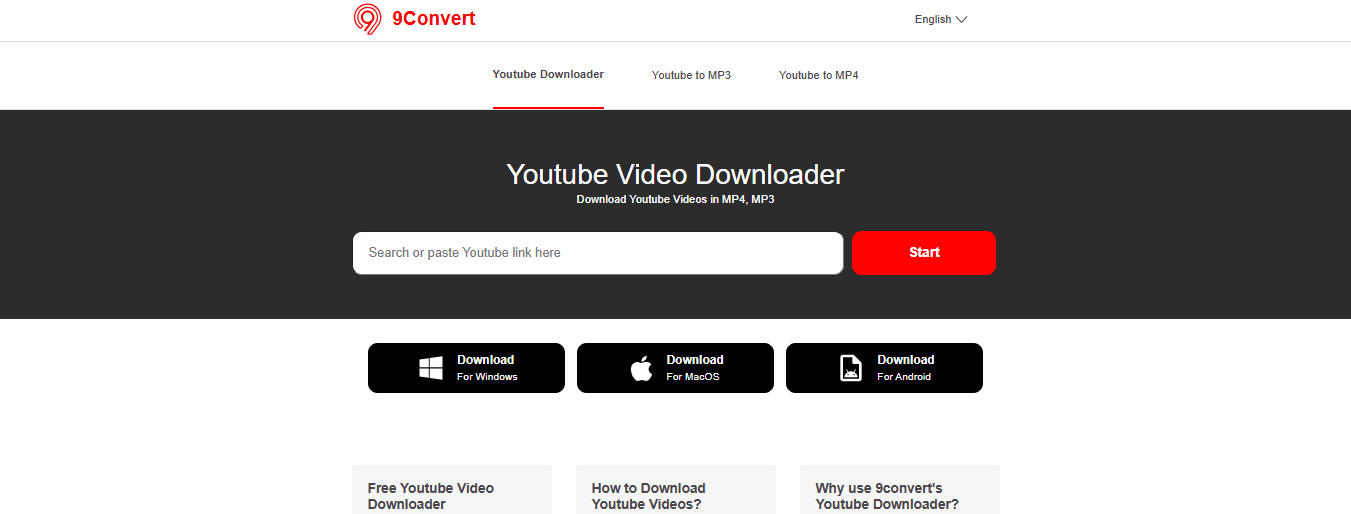This screenshot has width=1351, height=514.
Task: Click the red Start button
Action: coord(924,253)
